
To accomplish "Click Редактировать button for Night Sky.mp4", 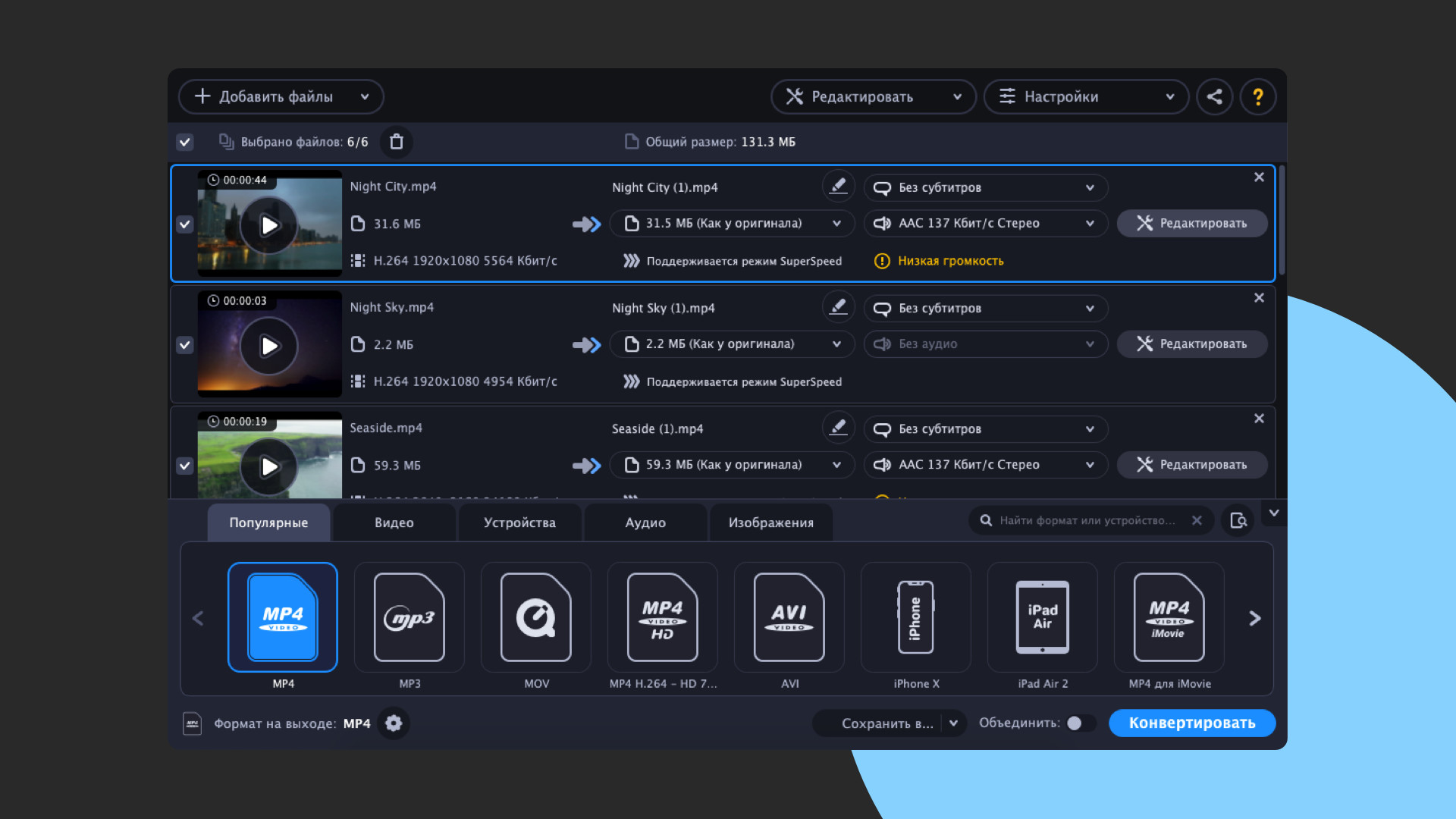I will (1191, 344).
